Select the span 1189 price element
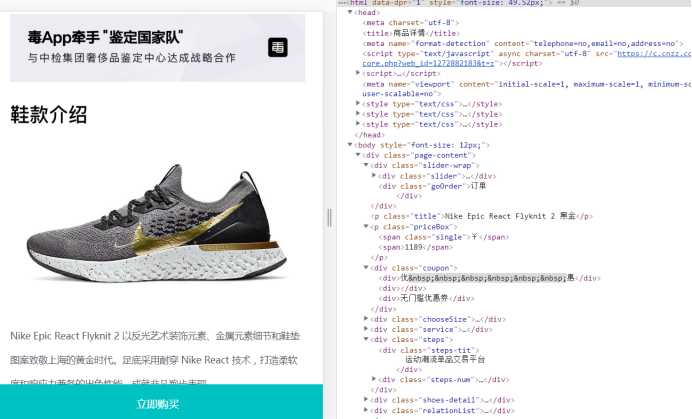The image size is (692, 419). [x=416, y=247]
